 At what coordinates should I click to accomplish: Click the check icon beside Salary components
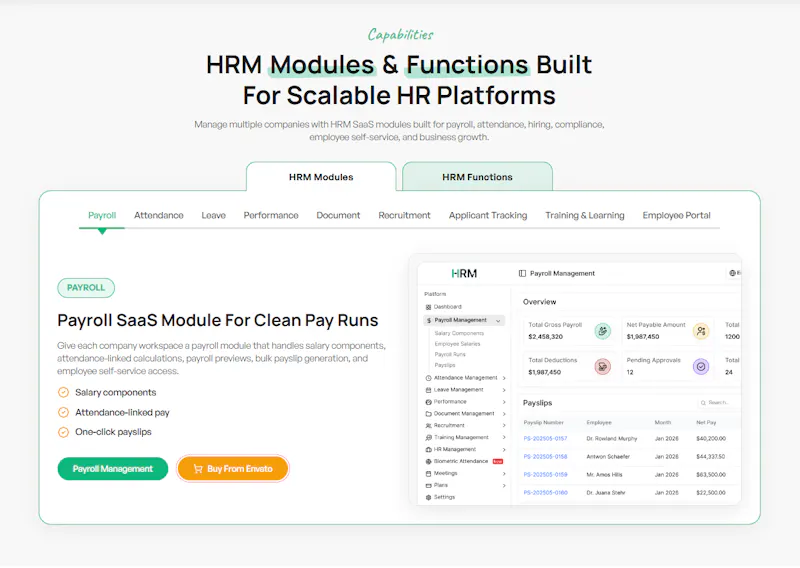tap(63, 392)
